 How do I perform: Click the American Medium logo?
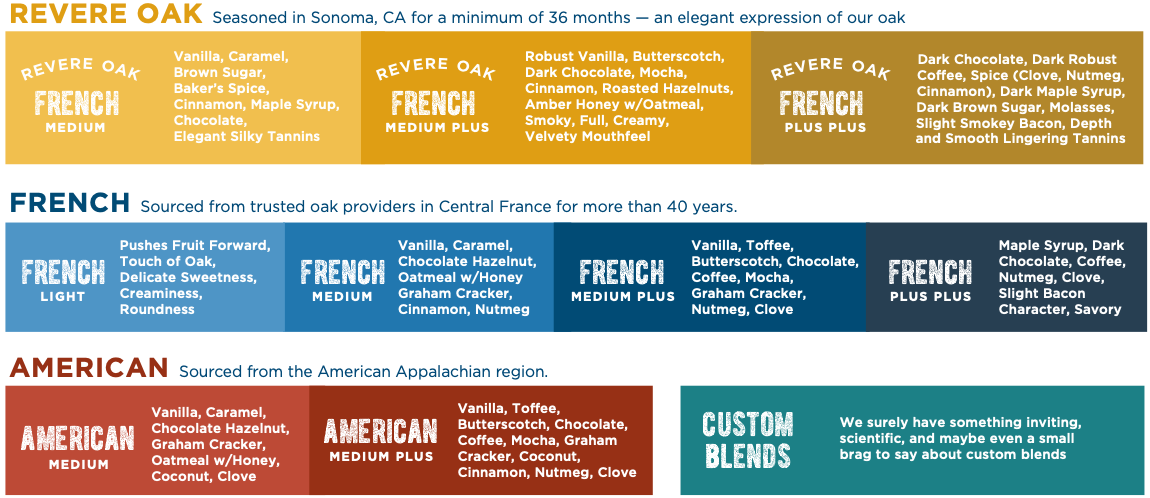78,443
